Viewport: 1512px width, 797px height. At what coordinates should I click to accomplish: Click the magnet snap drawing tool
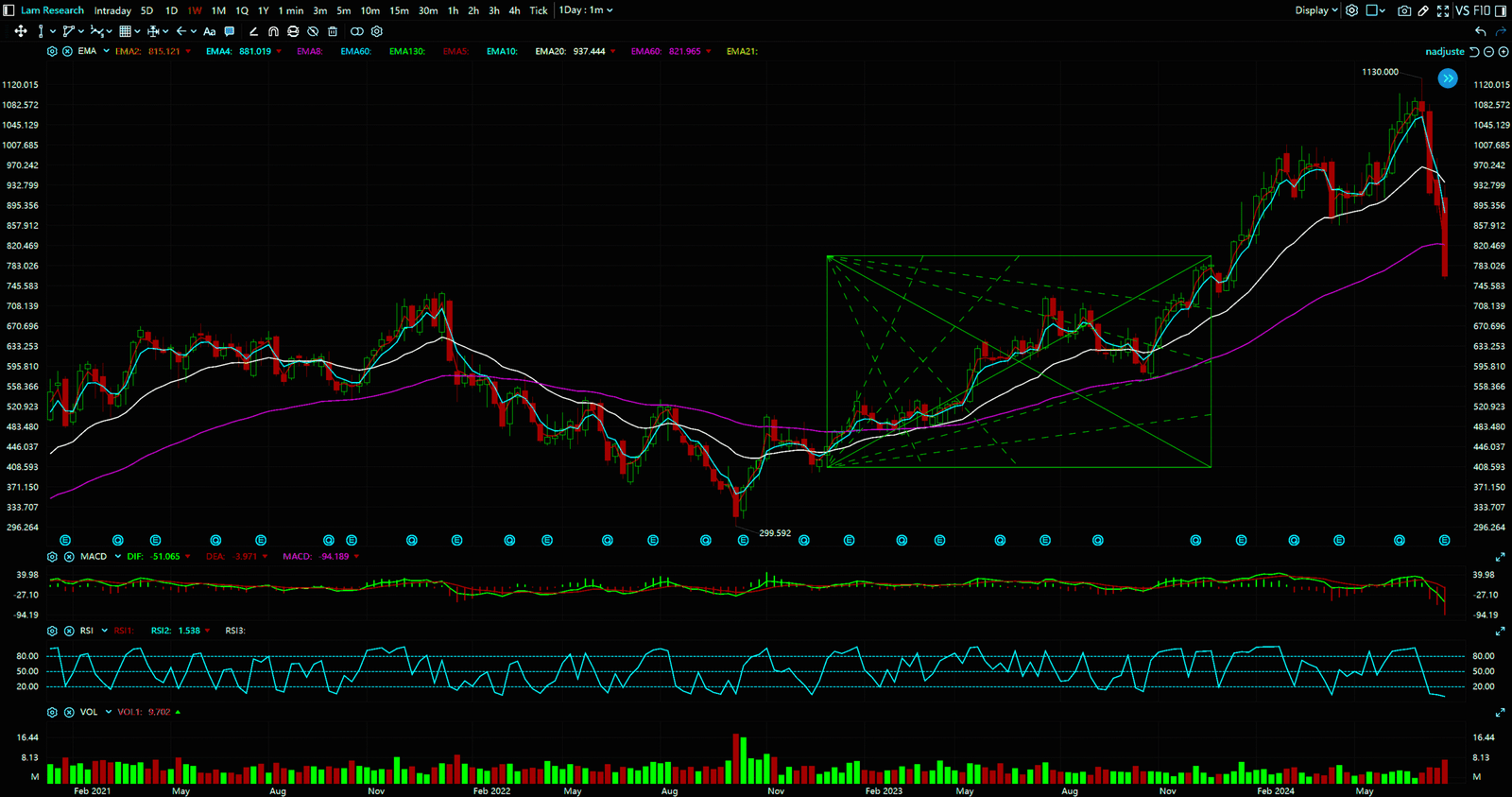[x=273, y=31]
